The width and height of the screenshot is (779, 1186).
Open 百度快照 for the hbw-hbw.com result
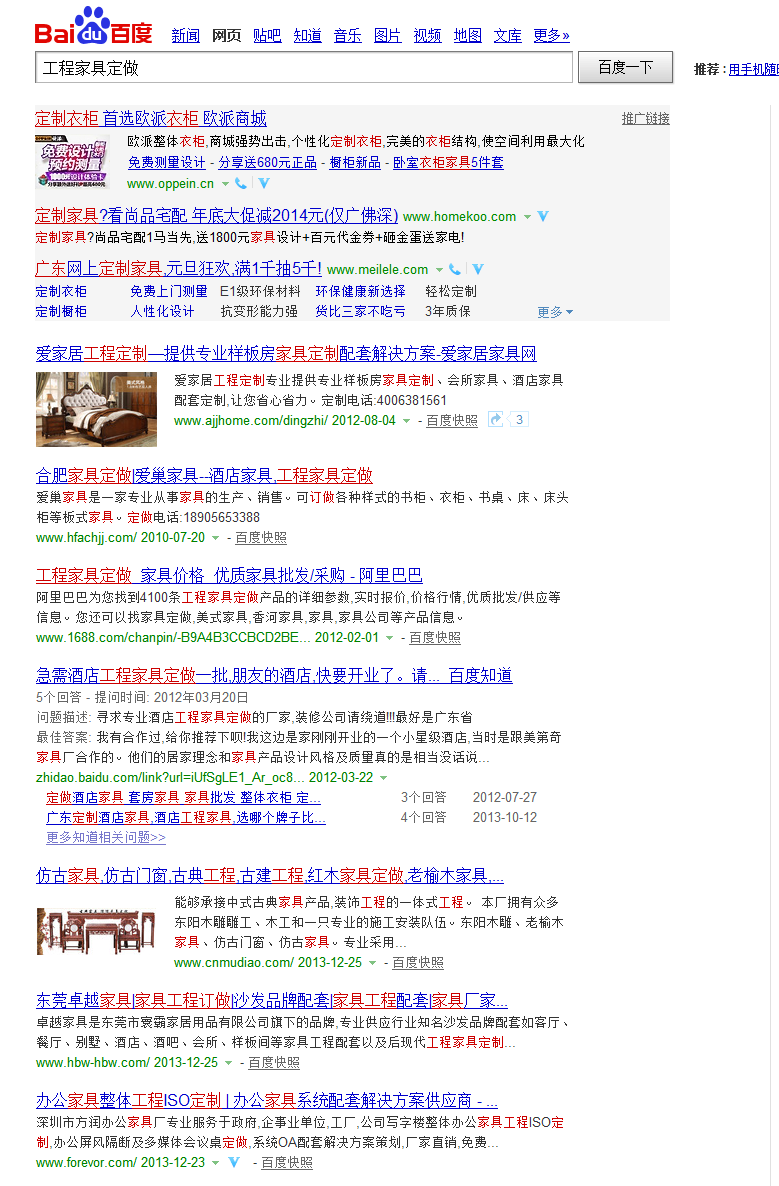tap(274, 1063)
